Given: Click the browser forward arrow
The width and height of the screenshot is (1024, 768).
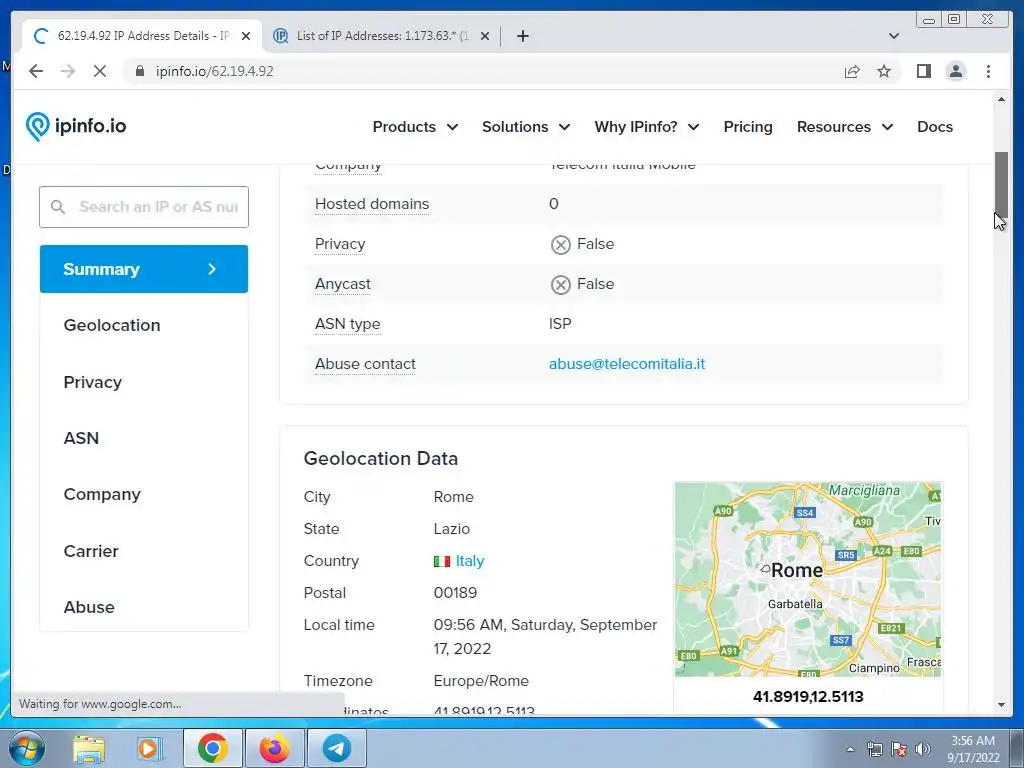Looking at the screenshot, I should pyautogui.click(x=68, y=71).
